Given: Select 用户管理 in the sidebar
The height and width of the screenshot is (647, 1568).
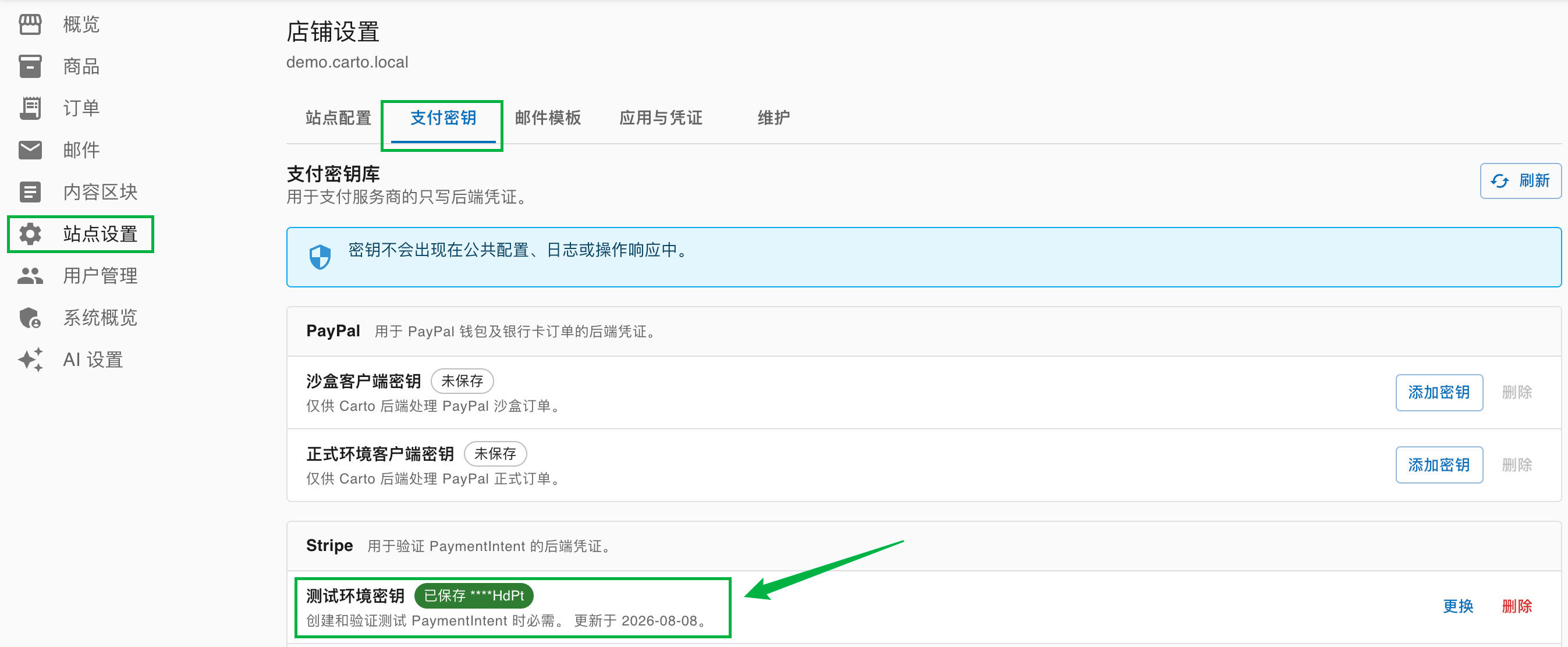Looking at the screenshot, I should pos(101,276).
